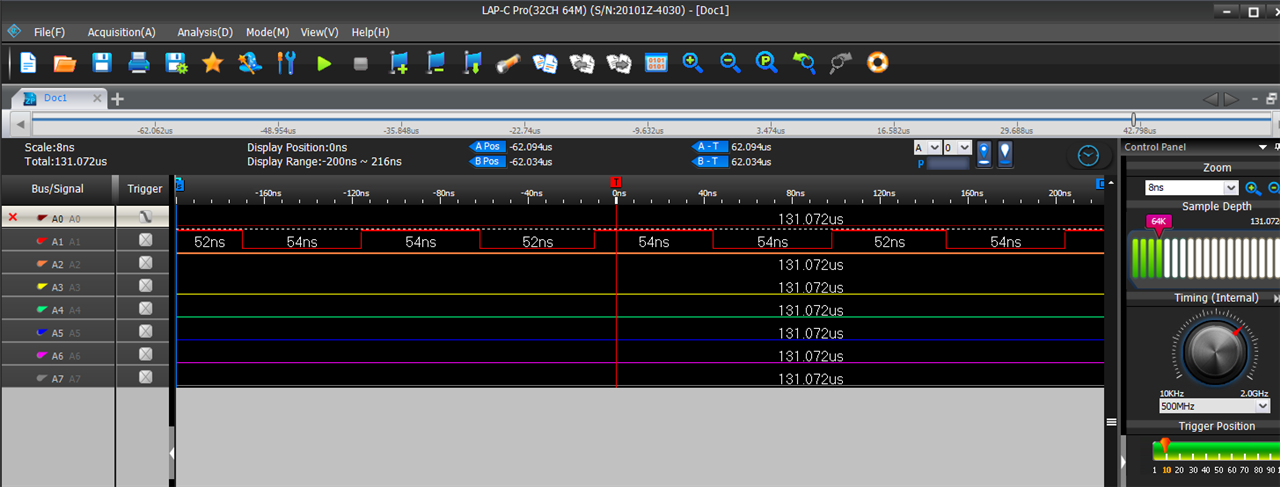Click the gray paste-forward documents icon
1280x487 pixels.
pos(619,63)
